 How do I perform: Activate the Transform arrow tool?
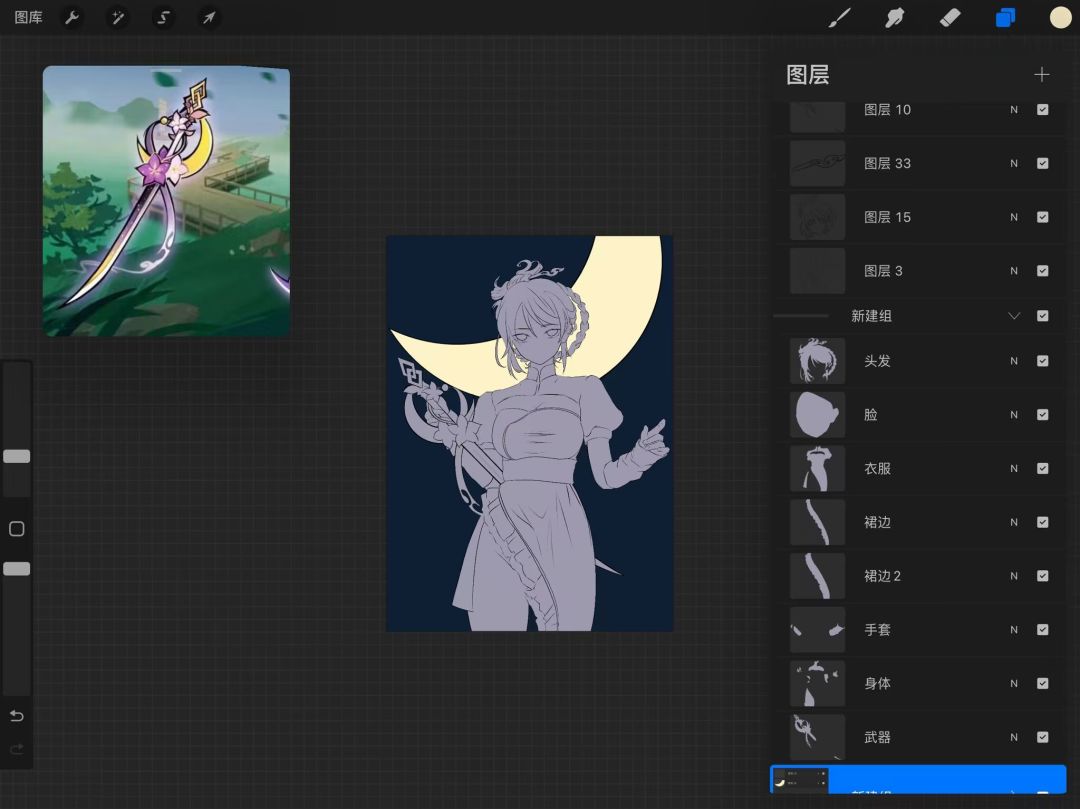pos(209,17)
